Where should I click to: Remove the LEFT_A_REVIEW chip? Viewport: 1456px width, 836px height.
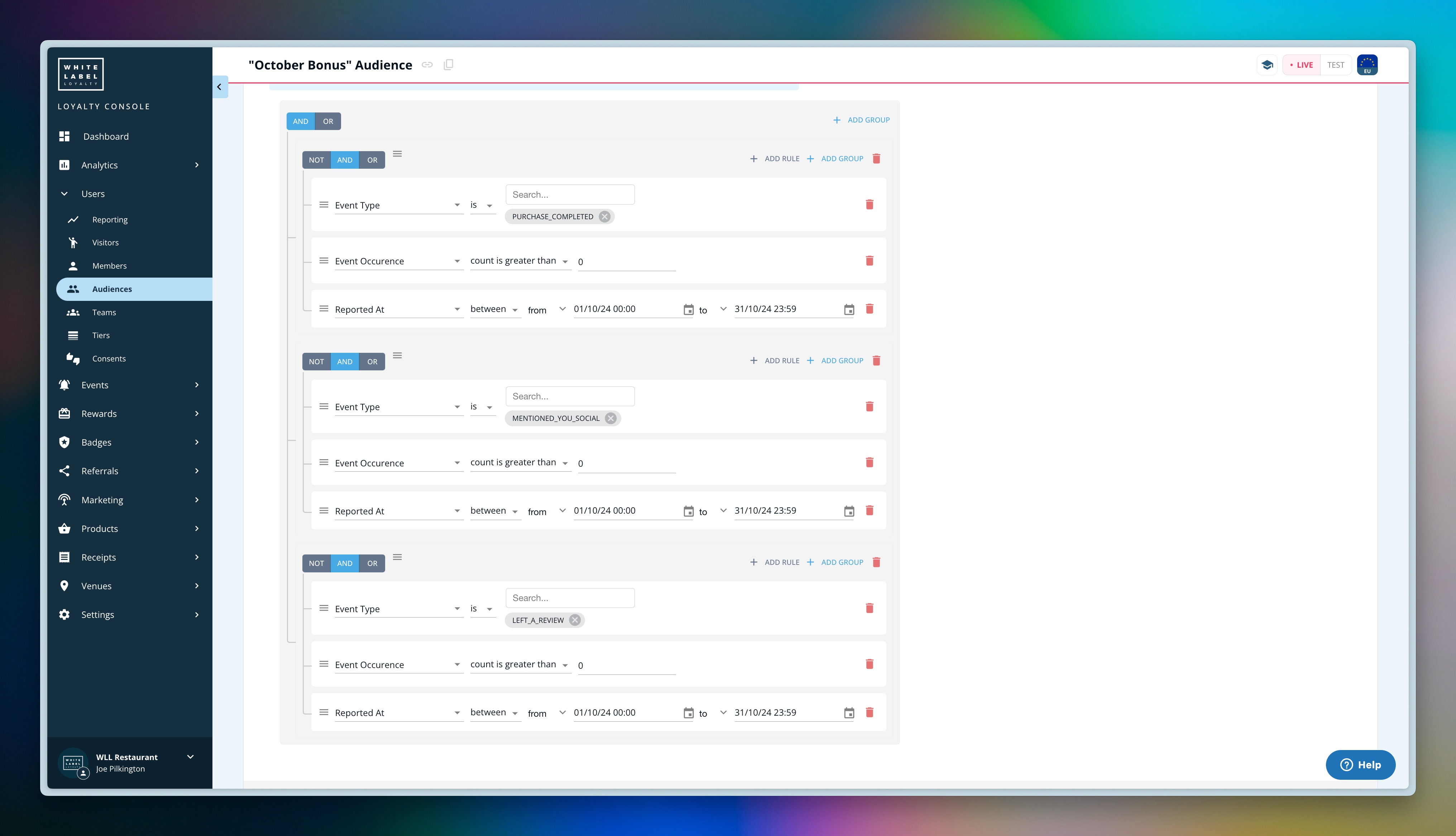575,620
